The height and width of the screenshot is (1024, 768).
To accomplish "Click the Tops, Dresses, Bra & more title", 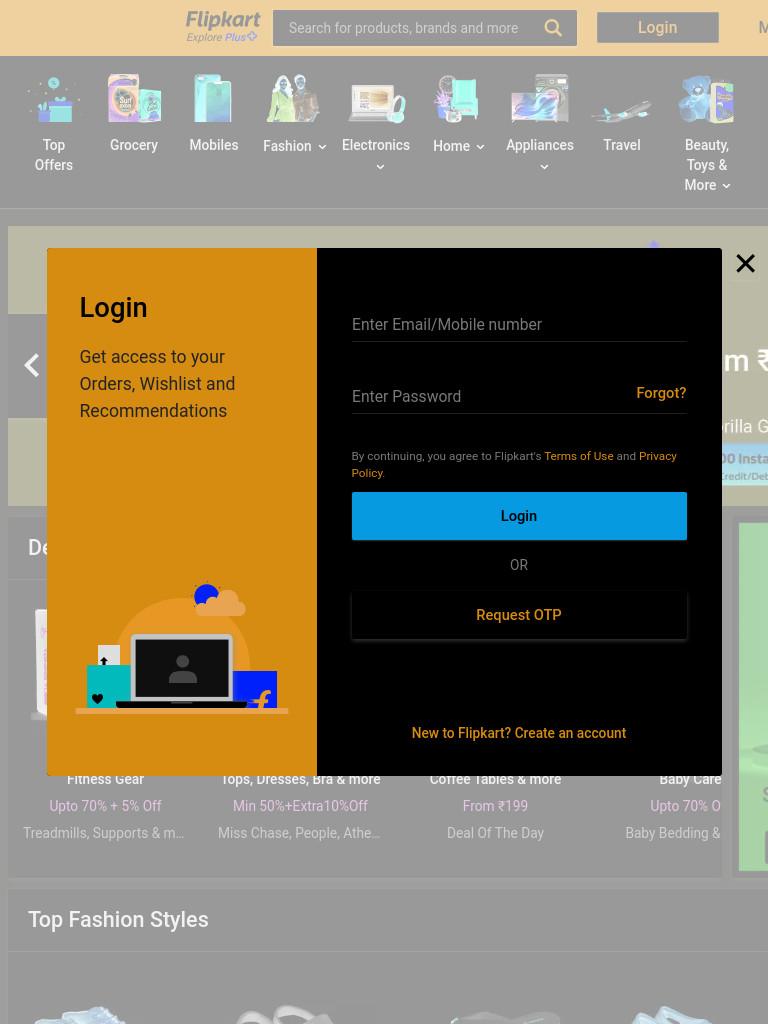I will (x=300, y=779).
